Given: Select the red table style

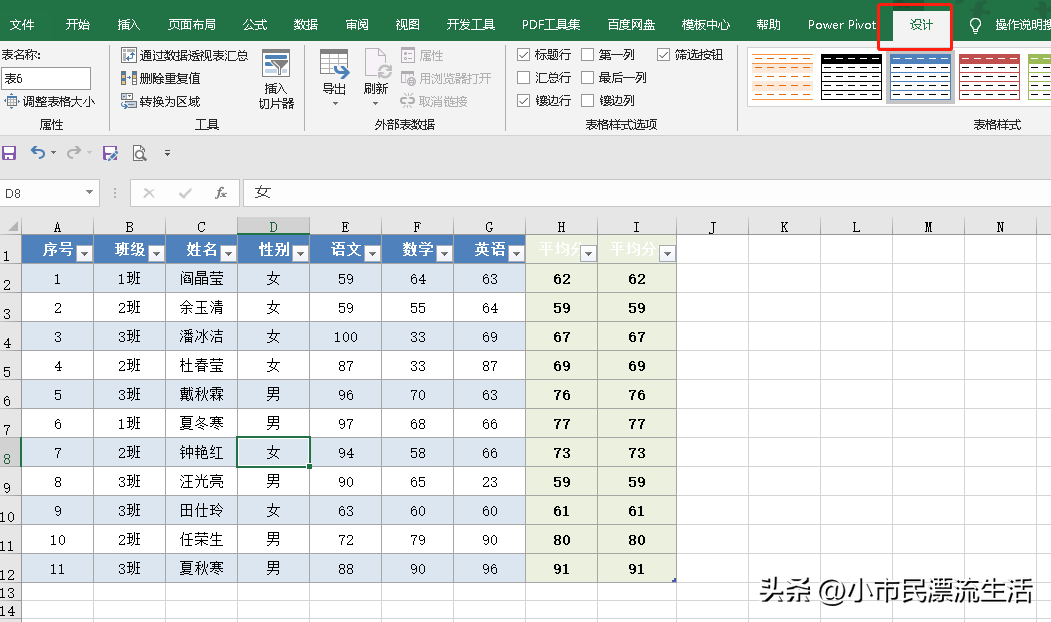Looking at the screenshot, I should pyautogui.click(x=989, y=77).
